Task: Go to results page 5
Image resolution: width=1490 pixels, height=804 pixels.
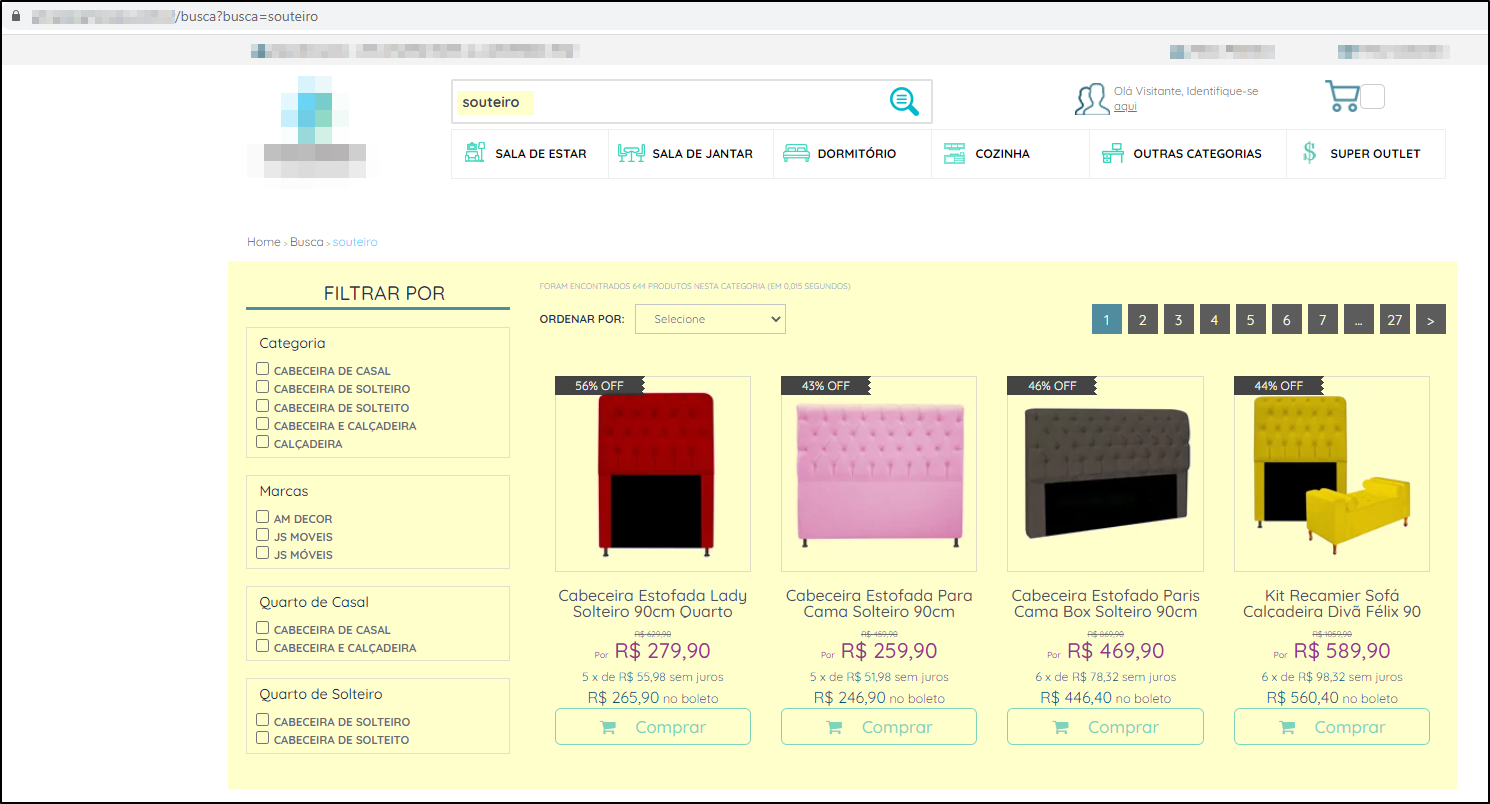Action: click(x=1251, y=320)
